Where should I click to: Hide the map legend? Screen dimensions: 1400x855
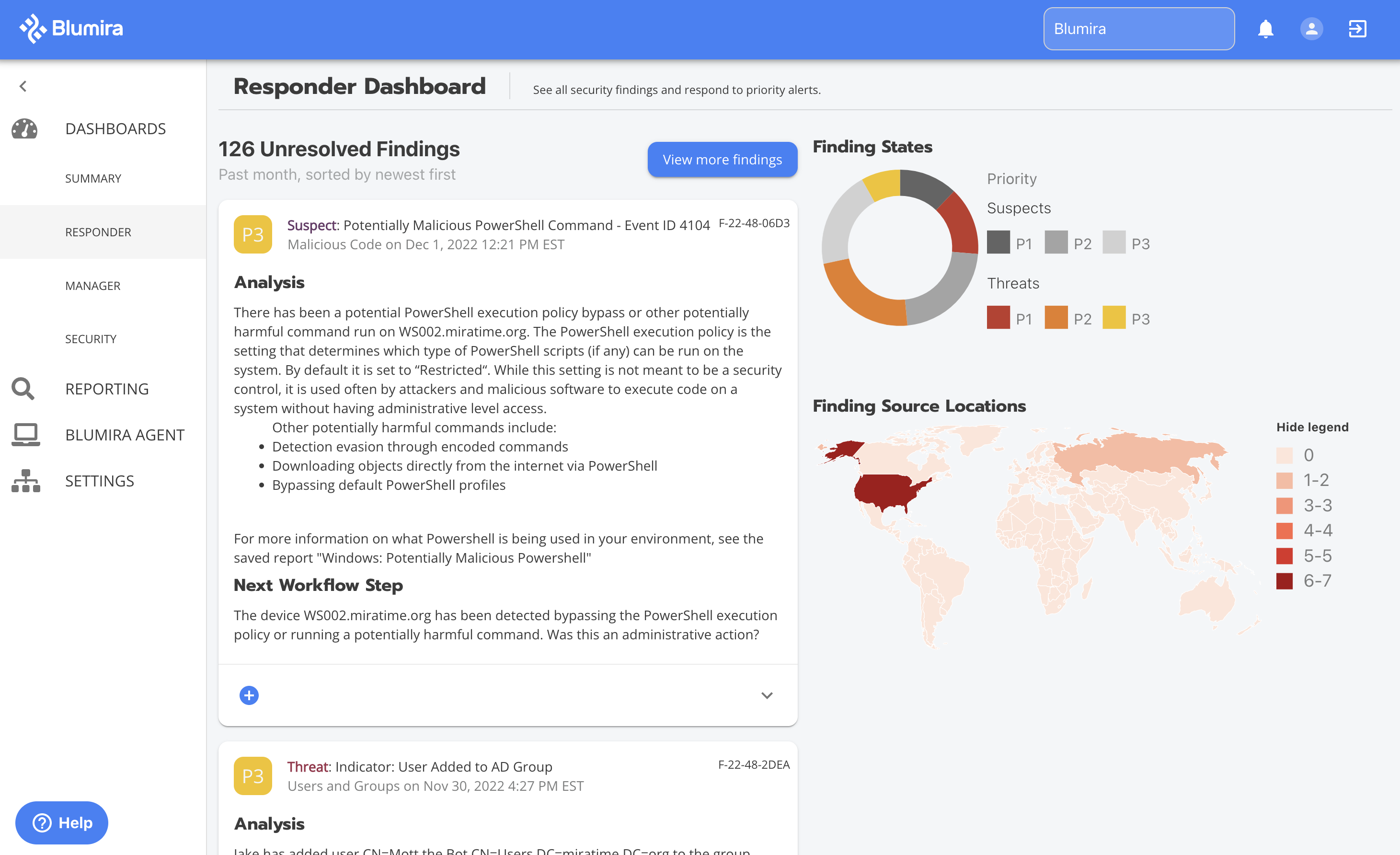(1312, 427)
